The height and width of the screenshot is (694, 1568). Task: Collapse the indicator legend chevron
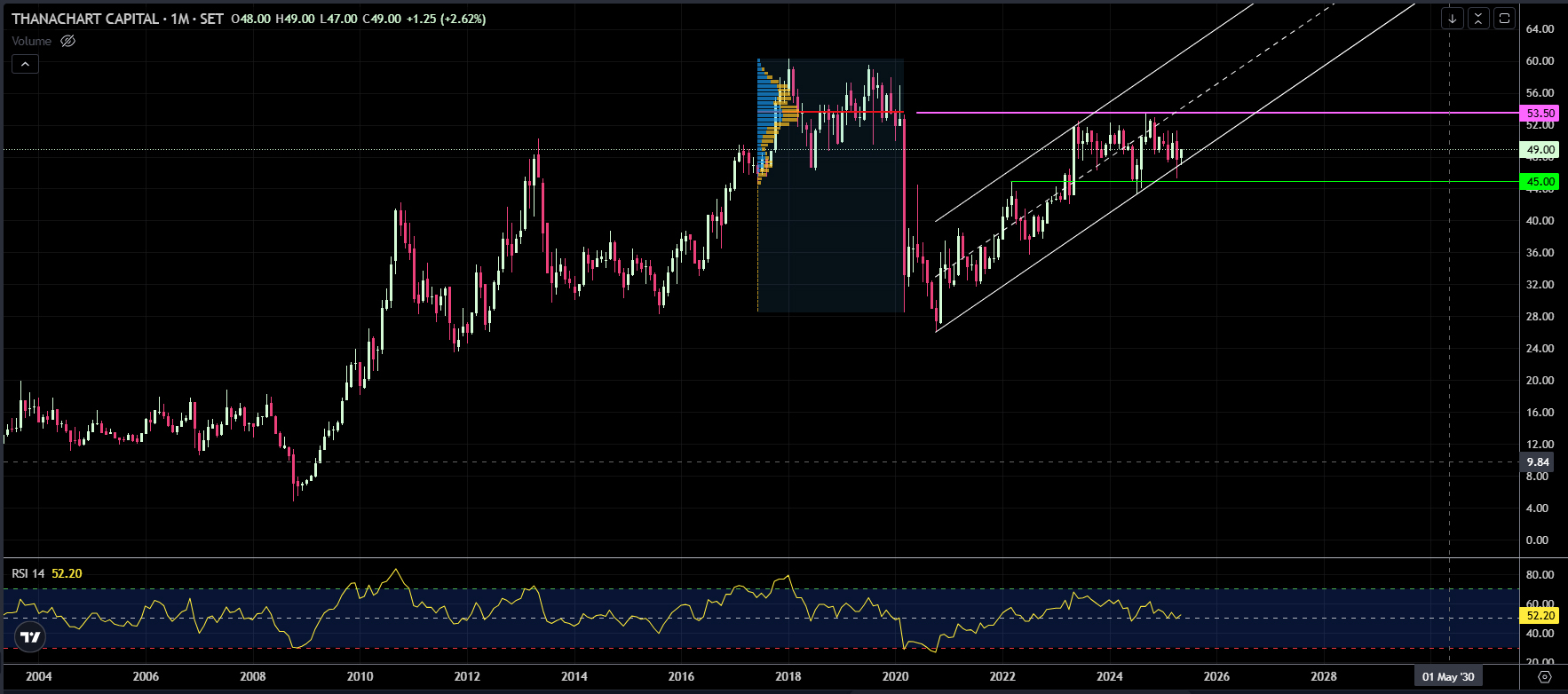point(25,64)
